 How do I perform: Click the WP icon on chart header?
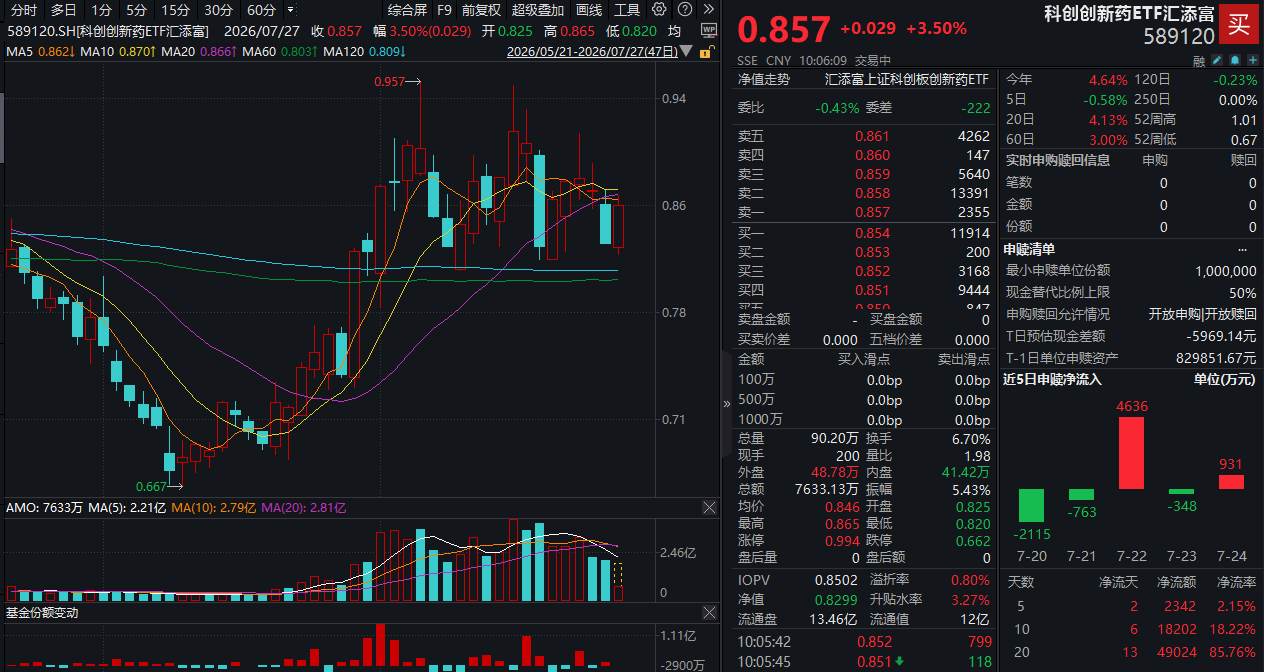click(708, 30)
